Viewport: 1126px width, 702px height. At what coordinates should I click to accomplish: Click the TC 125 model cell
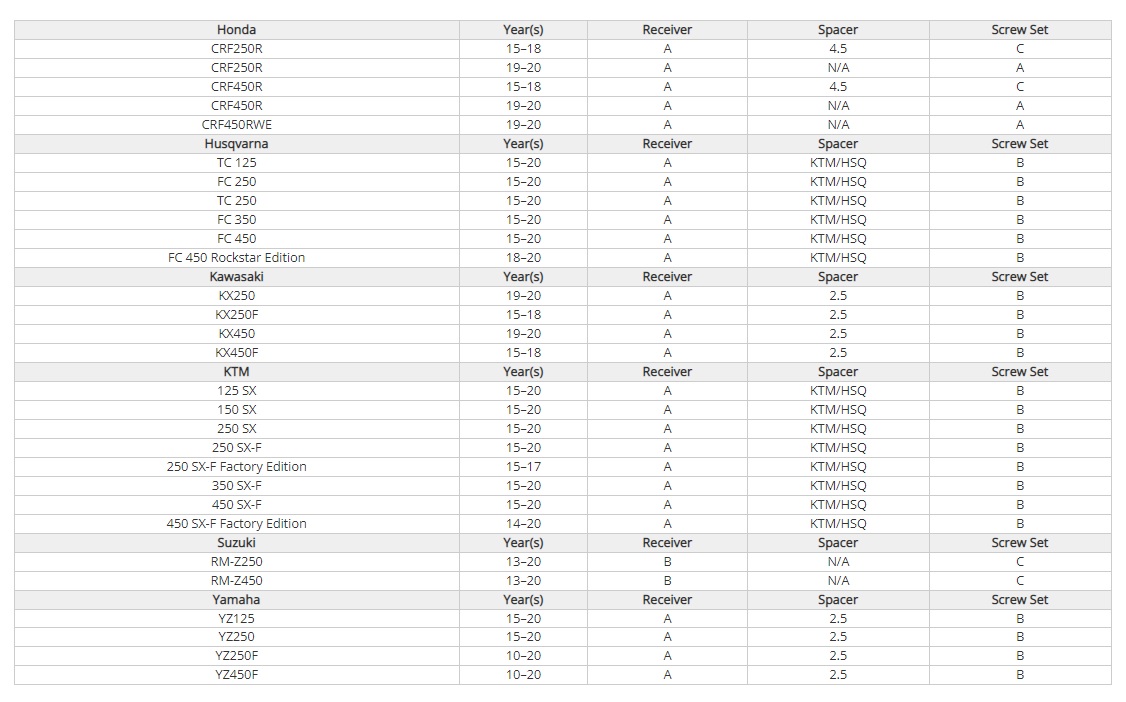(x=236, y=162)
